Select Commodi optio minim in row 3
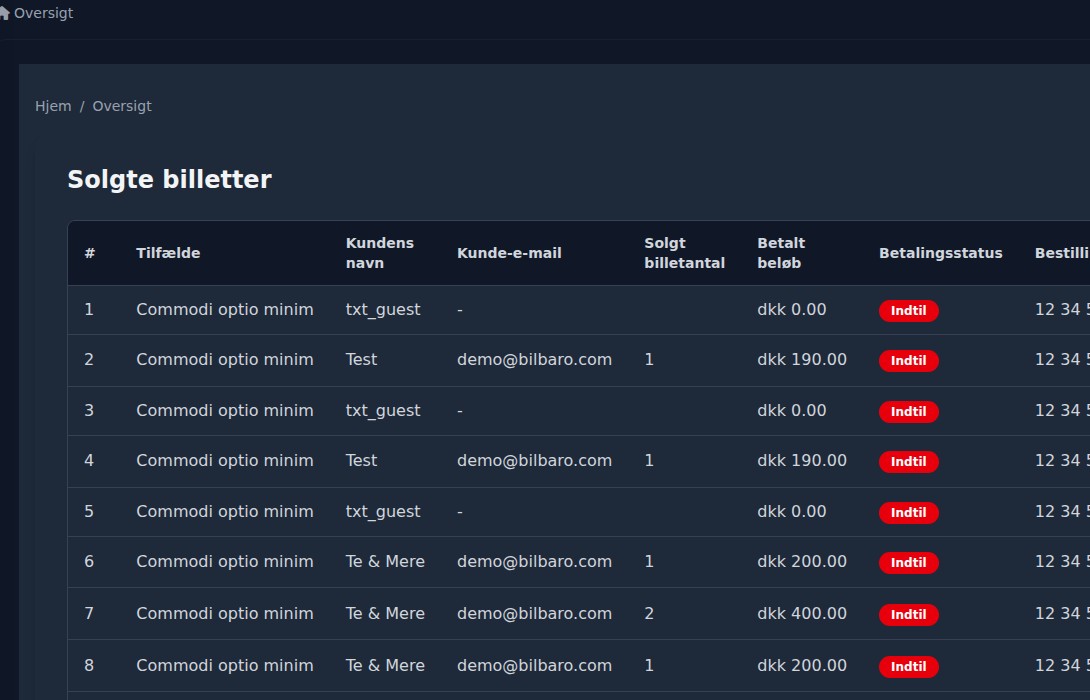This screenshot has width=1090, height=700. pyautogui.click(x=225, y=410)
